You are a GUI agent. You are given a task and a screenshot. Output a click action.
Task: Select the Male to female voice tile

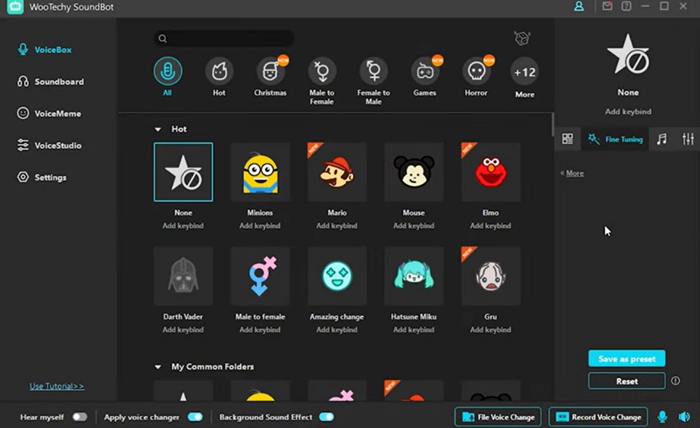260,276
